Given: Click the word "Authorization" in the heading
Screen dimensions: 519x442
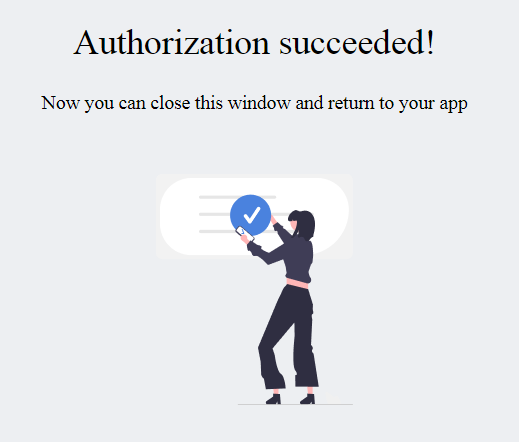Looking at the screenshot, I should pos(171,43).
